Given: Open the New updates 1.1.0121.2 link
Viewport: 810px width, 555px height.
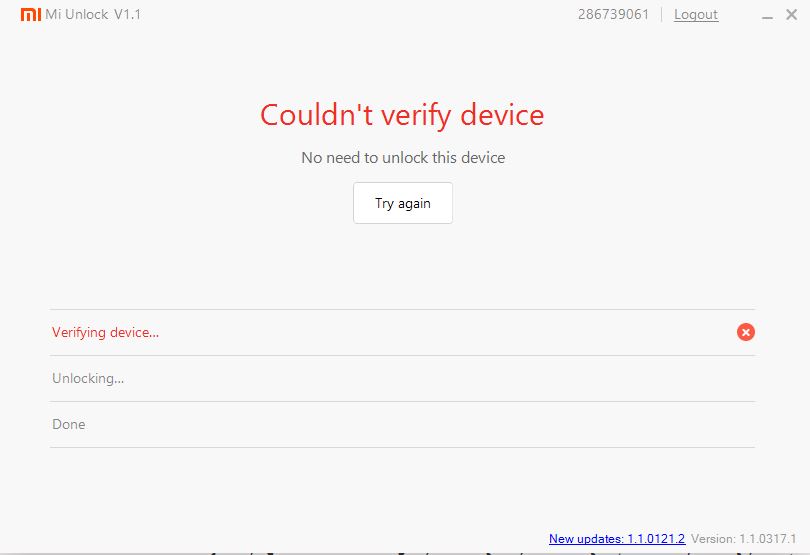Looking at the screenshot, I should click(616, 539).
